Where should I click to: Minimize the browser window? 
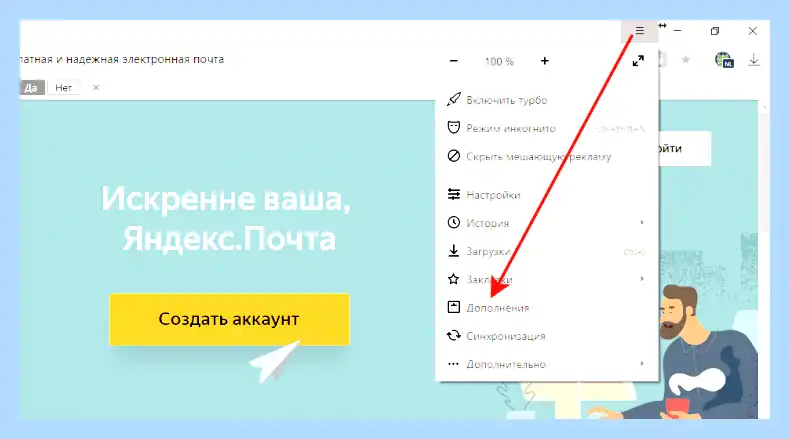tap(678, 31)
